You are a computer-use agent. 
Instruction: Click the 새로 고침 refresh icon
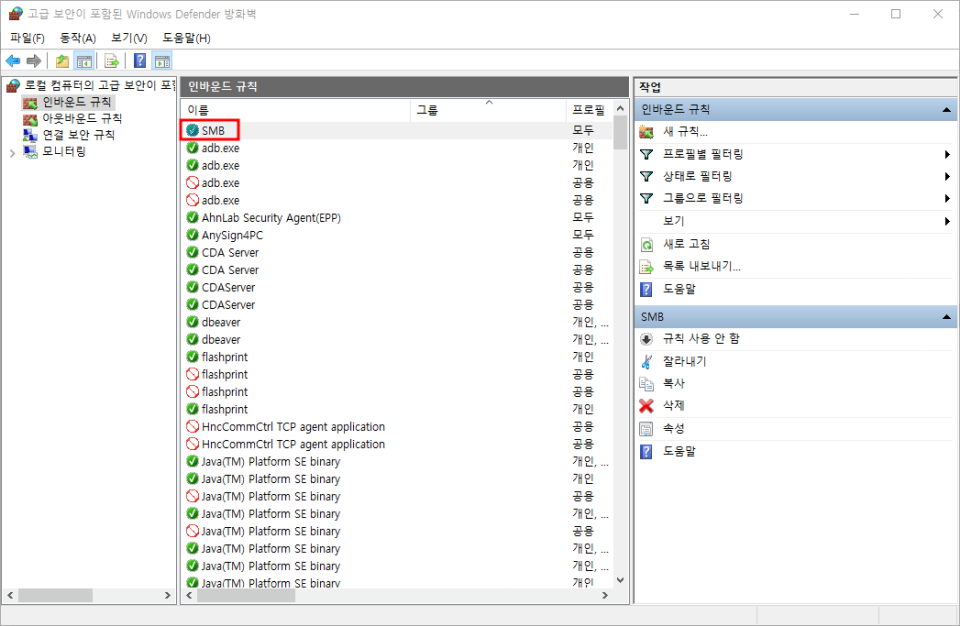[647, 244]
